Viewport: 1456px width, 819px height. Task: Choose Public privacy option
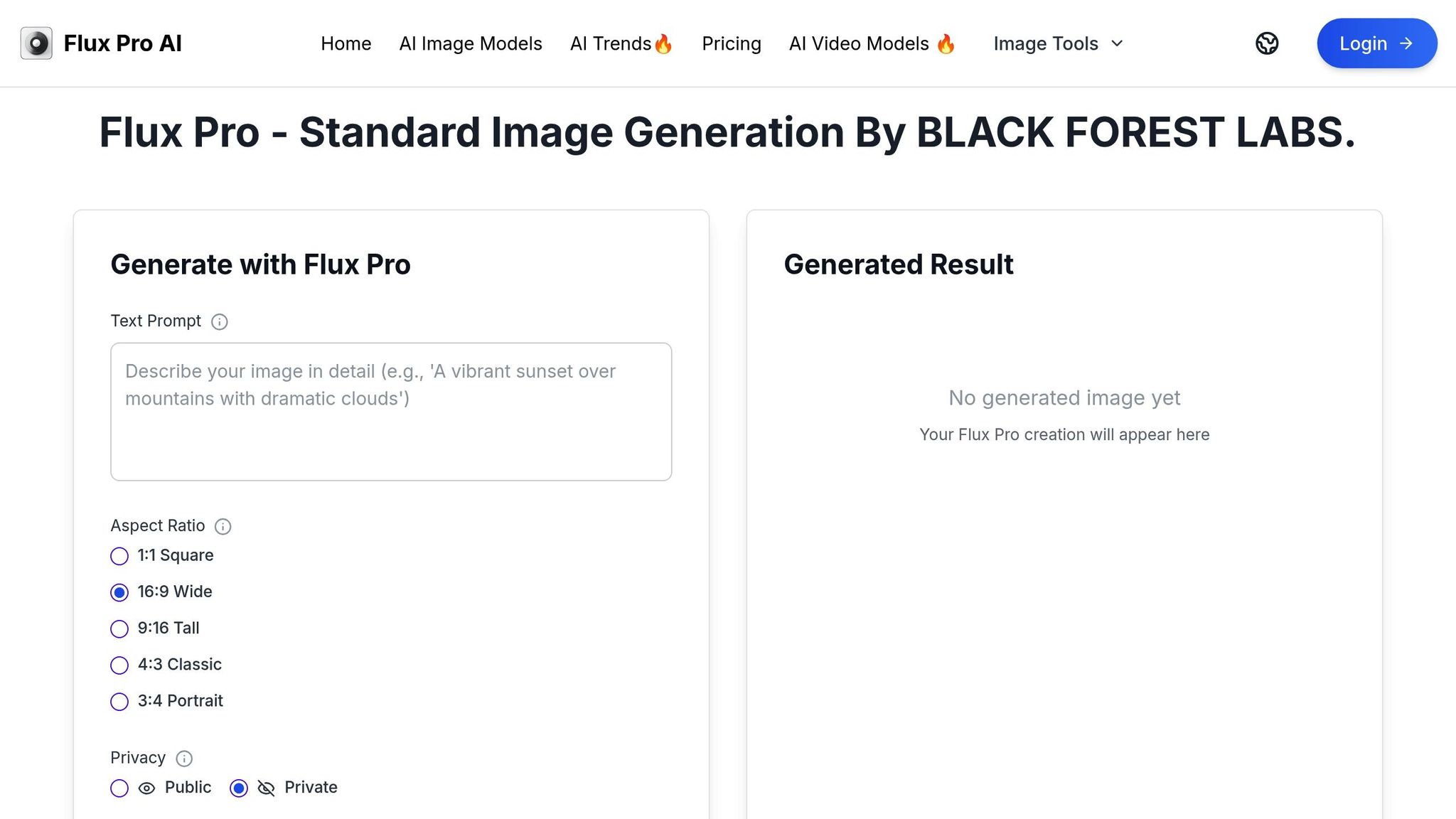119,788
